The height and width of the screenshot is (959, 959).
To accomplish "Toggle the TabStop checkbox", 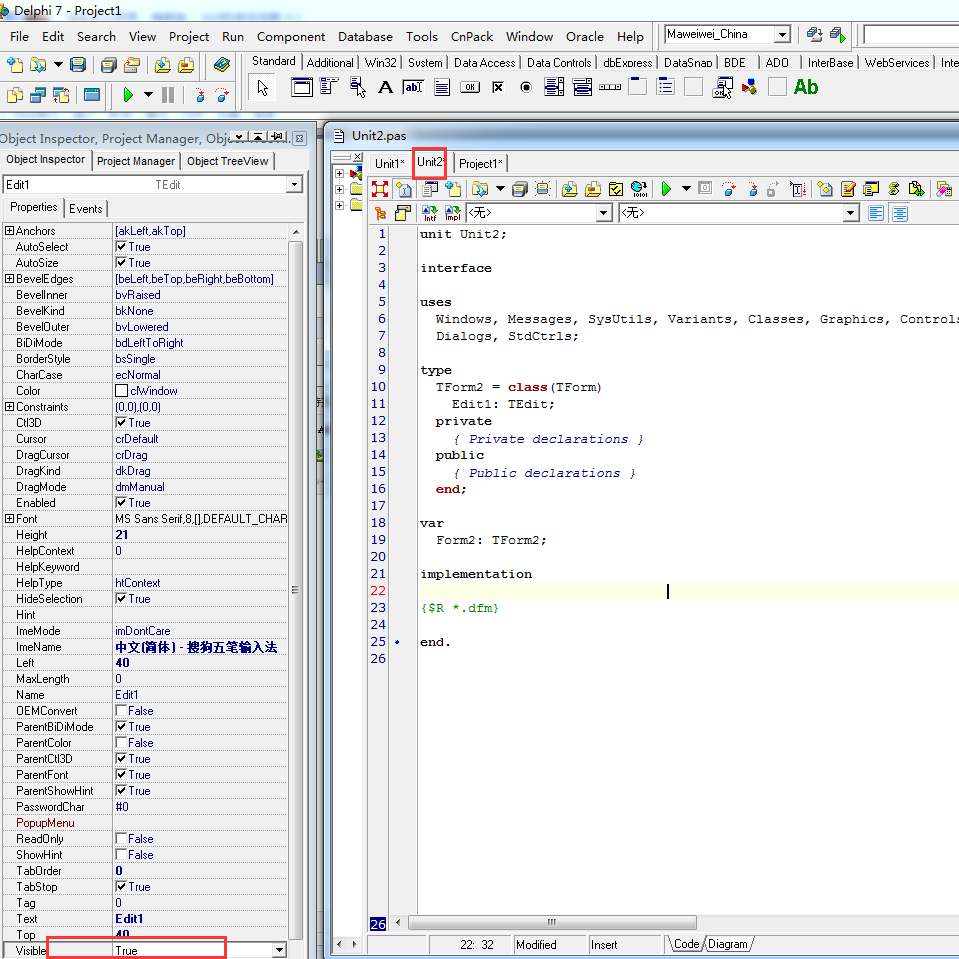I will tap(121, 886).
